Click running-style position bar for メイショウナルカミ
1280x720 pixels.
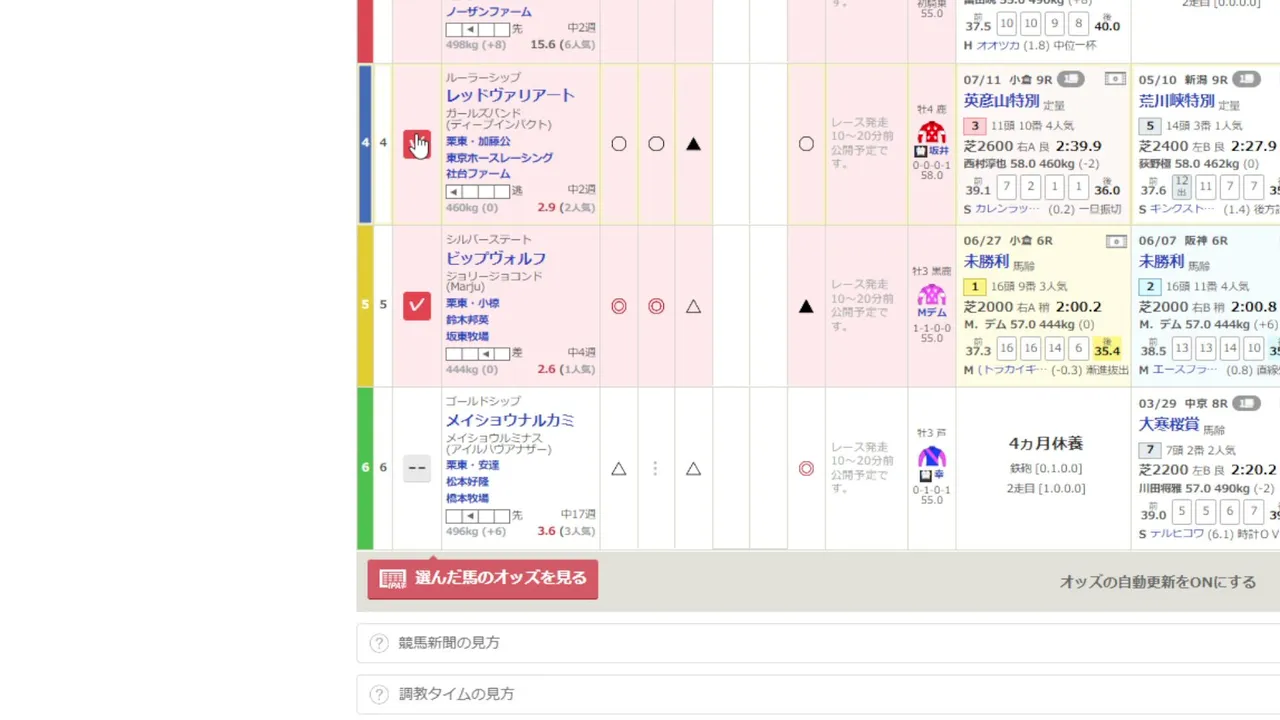coord(478,516)
